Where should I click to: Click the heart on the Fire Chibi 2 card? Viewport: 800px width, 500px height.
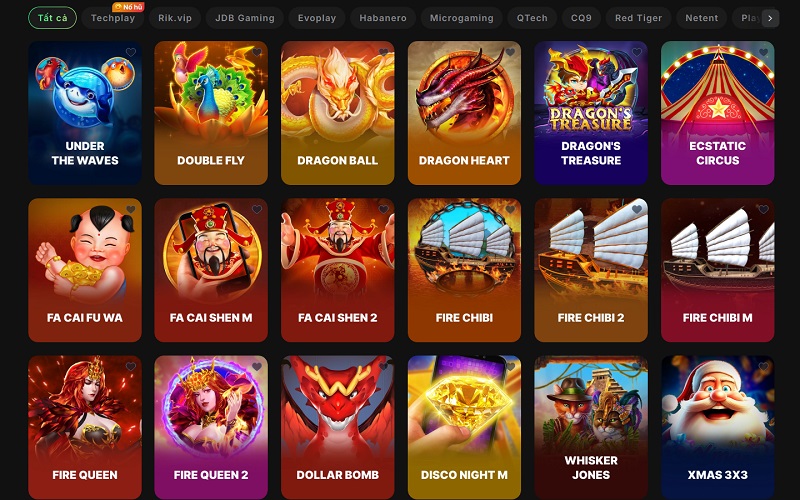(x=637, y=209)
